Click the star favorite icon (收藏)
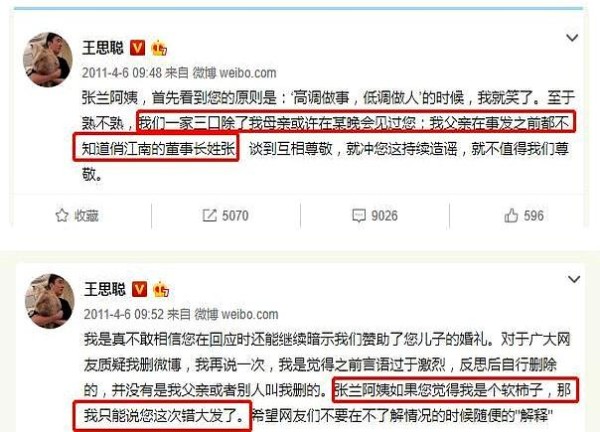 (62, 215)
